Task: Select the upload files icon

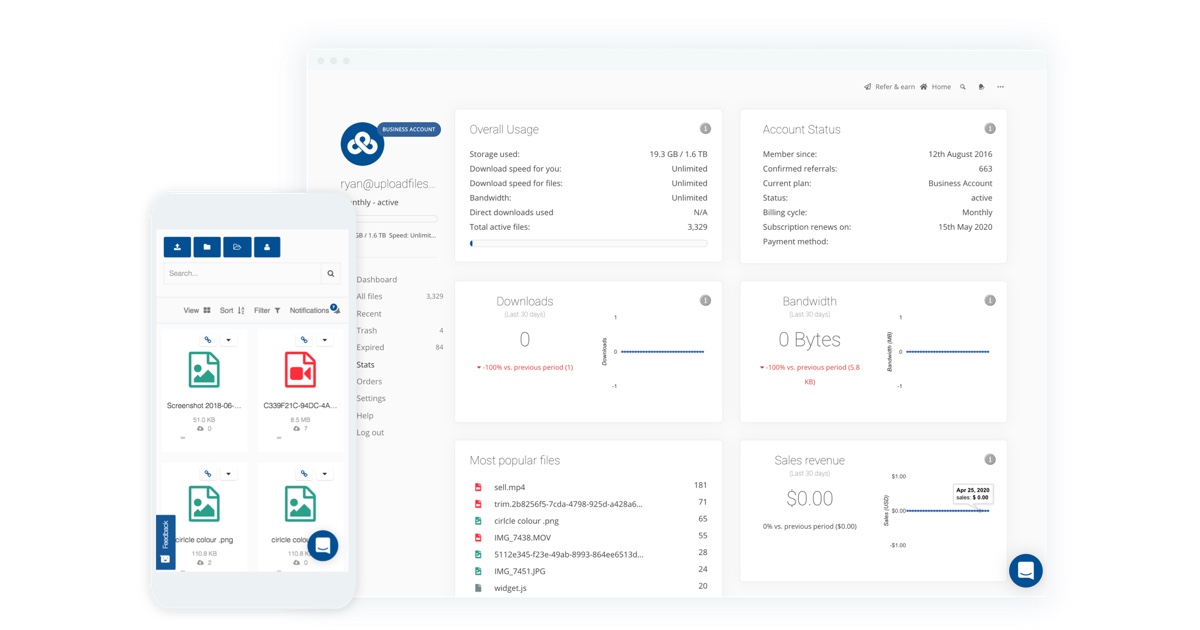Action: click(x=177, y=247)
